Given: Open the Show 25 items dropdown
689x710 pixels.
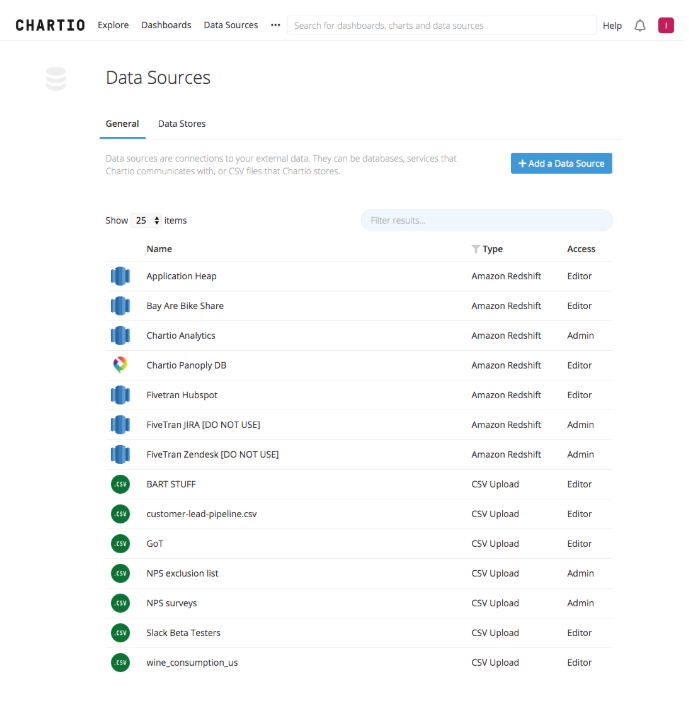Looking at the screenshot, I should click(147, 221).
